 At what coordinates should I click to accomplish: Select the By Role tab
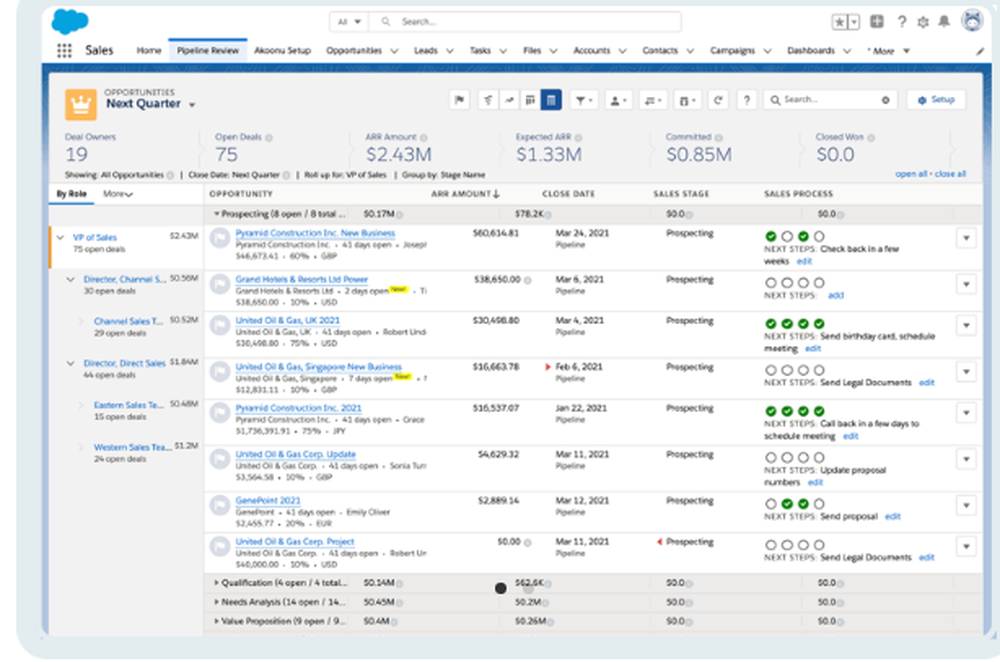point(71,194)
